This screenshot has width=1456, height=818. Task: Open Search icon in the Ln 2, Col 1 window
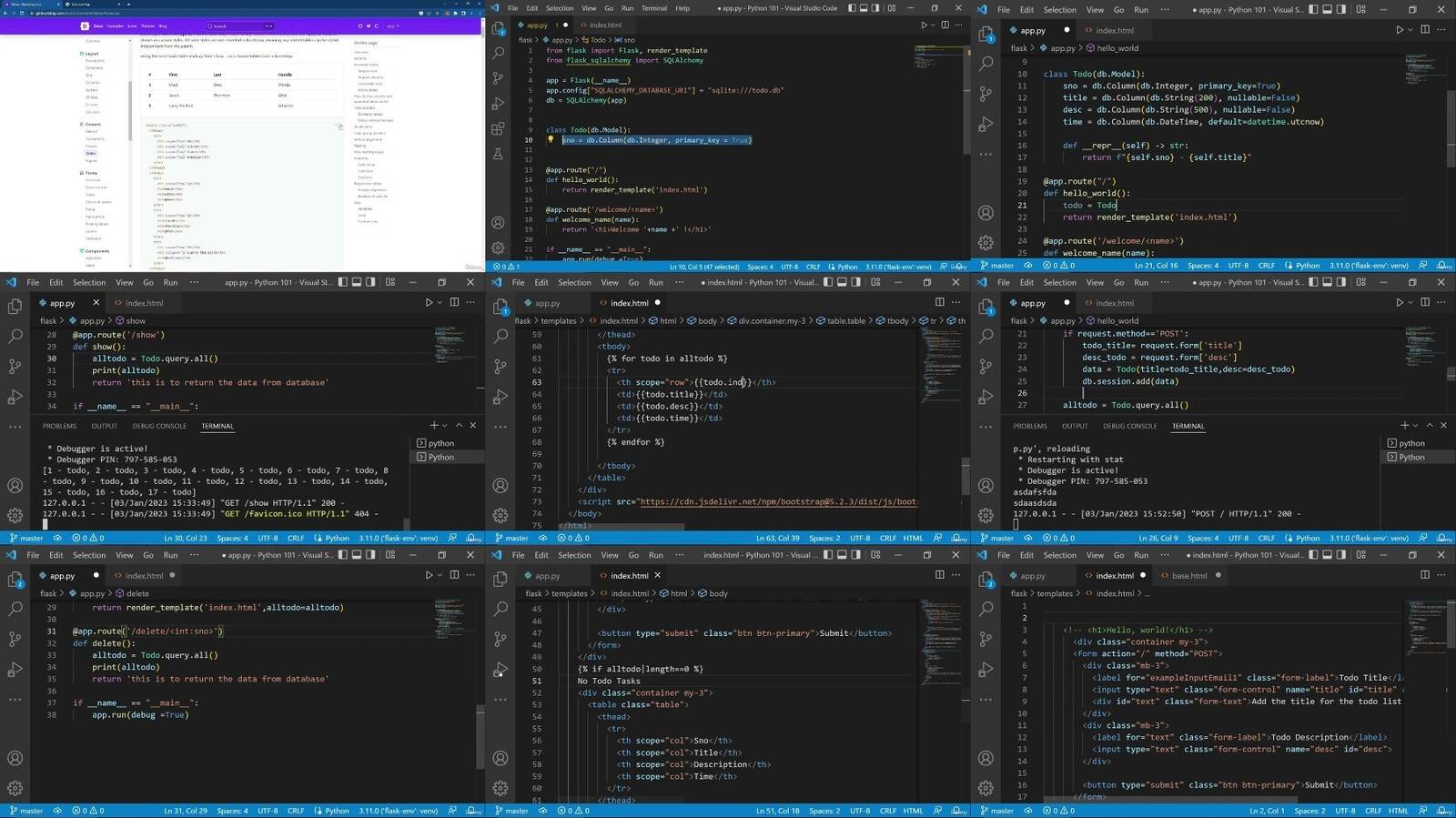click(x=986, y=609)
